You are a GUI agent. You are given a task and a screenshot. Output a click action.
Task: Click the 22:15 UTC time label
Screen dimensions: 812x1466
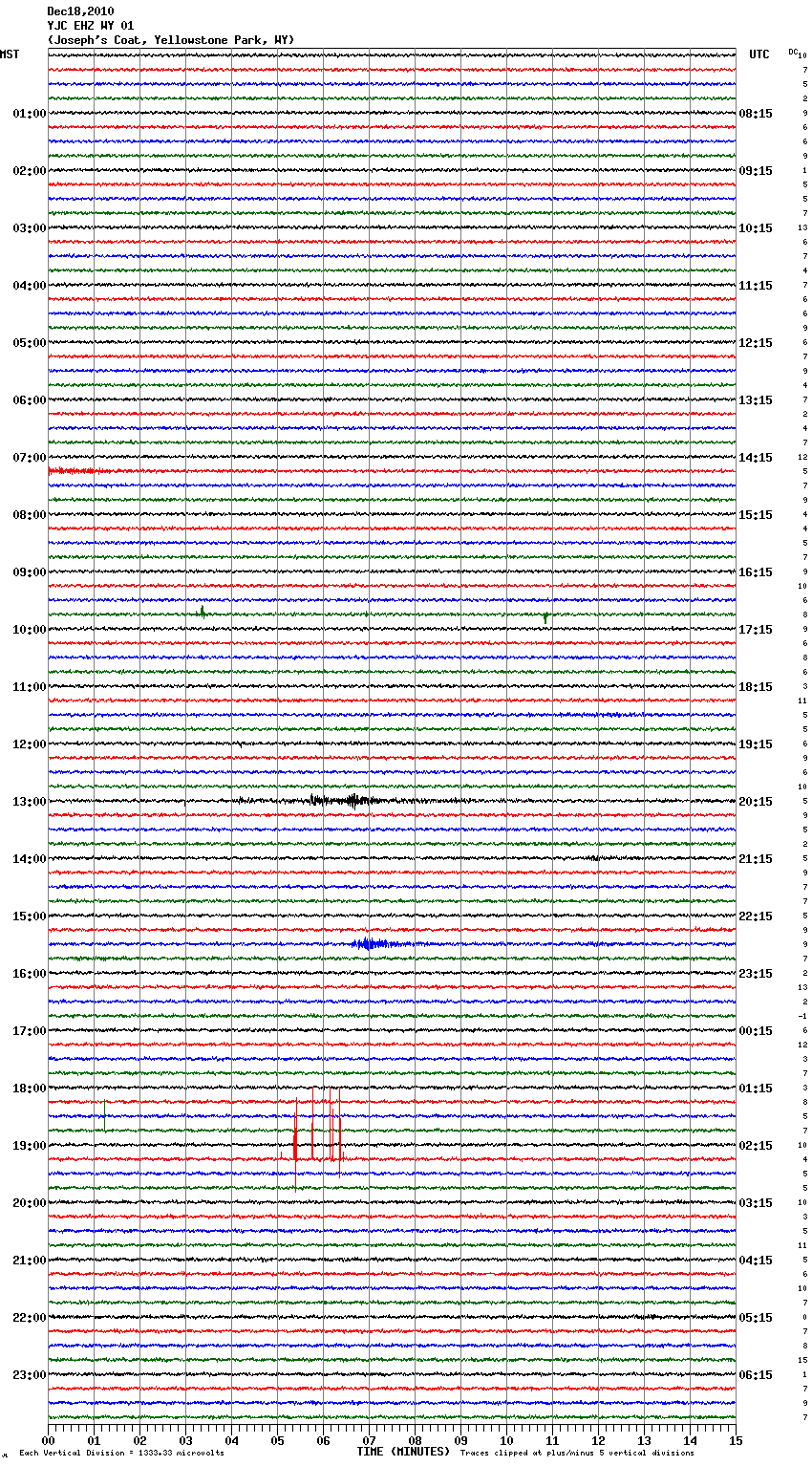756,916
